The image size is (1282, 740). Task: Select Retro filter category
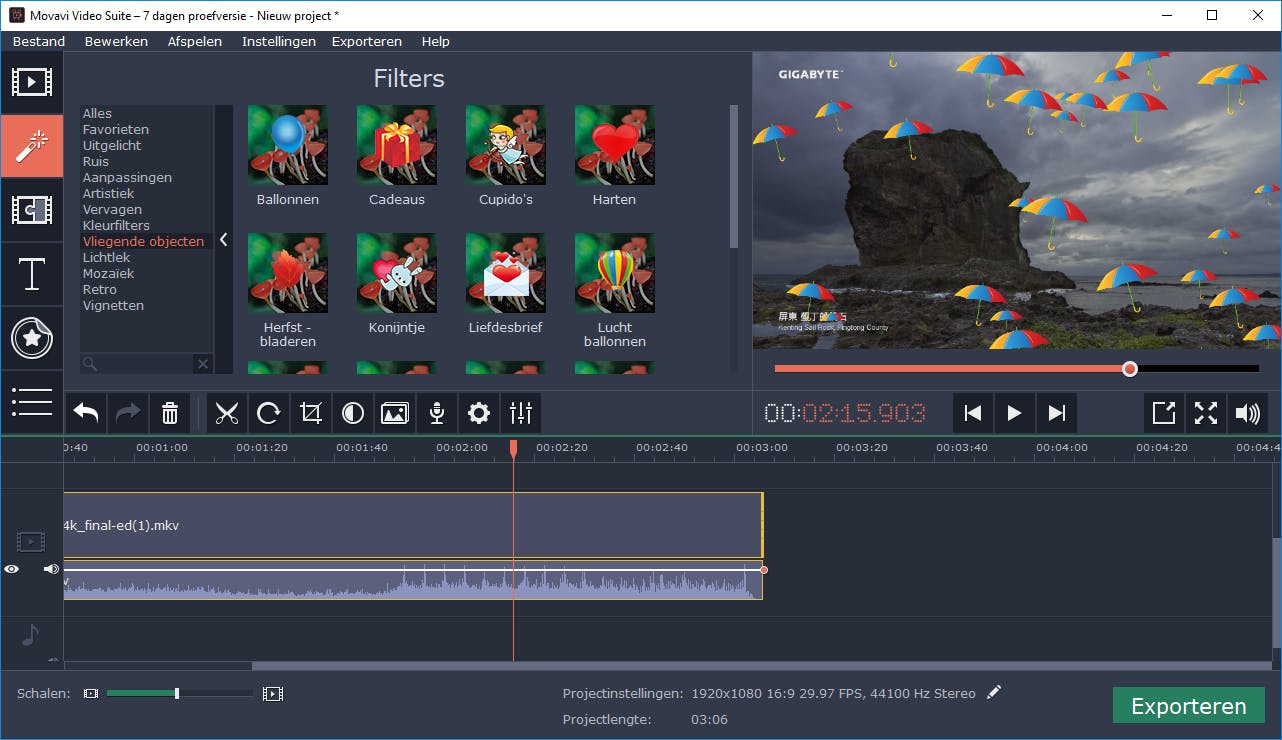100,290
